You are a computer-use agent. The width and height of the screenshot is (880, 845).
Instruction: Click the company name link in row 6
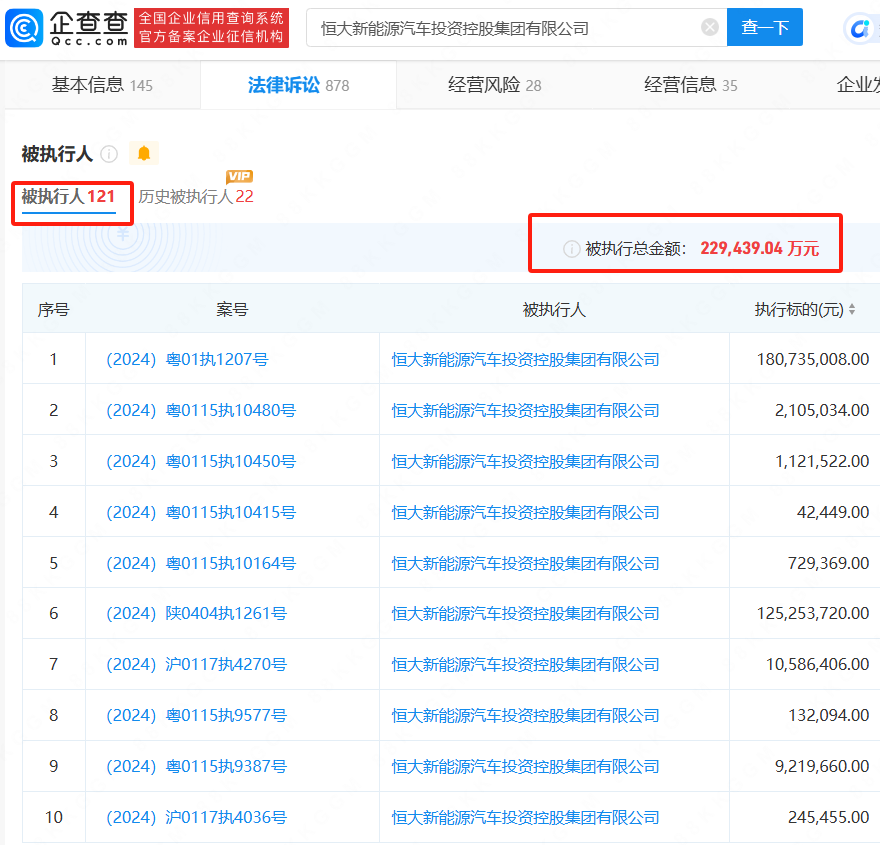point(525,613)
